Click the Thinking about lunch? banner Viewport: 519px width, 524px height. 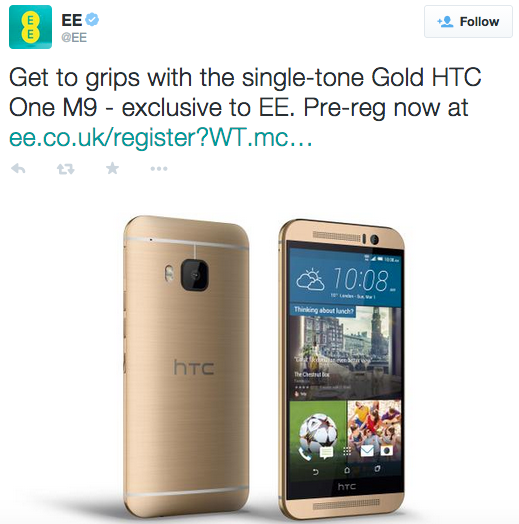point(323,310)
